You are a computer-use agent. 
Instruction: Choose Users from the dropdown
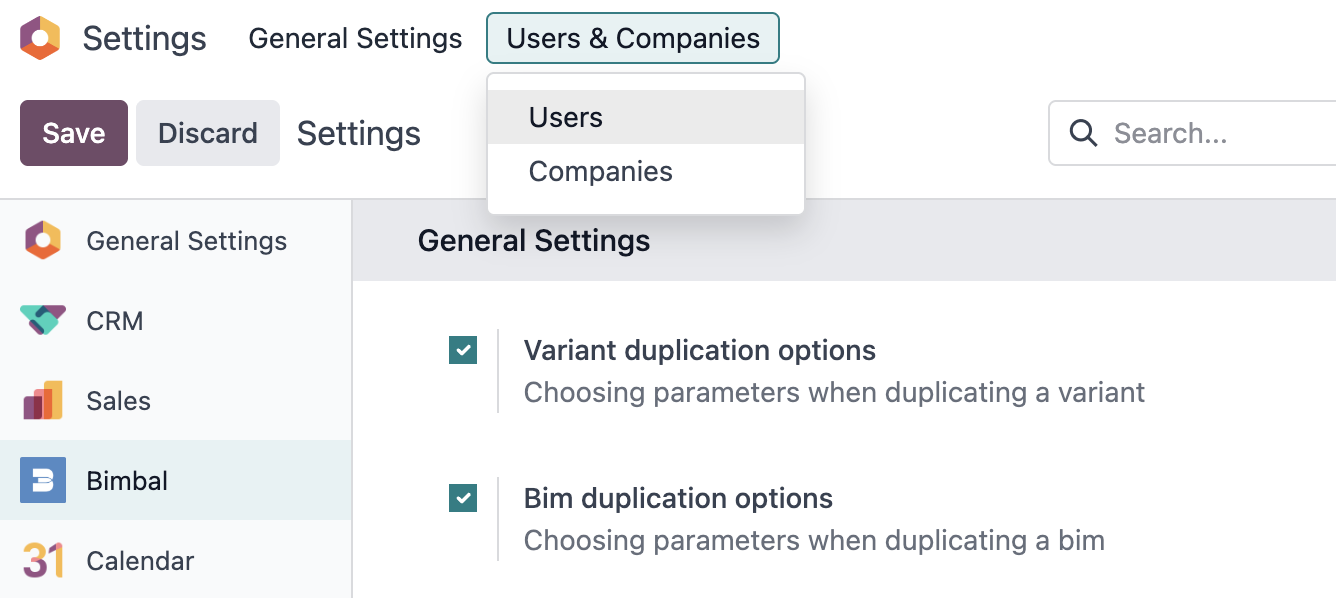pyautogui.click(x=646, y=117)
